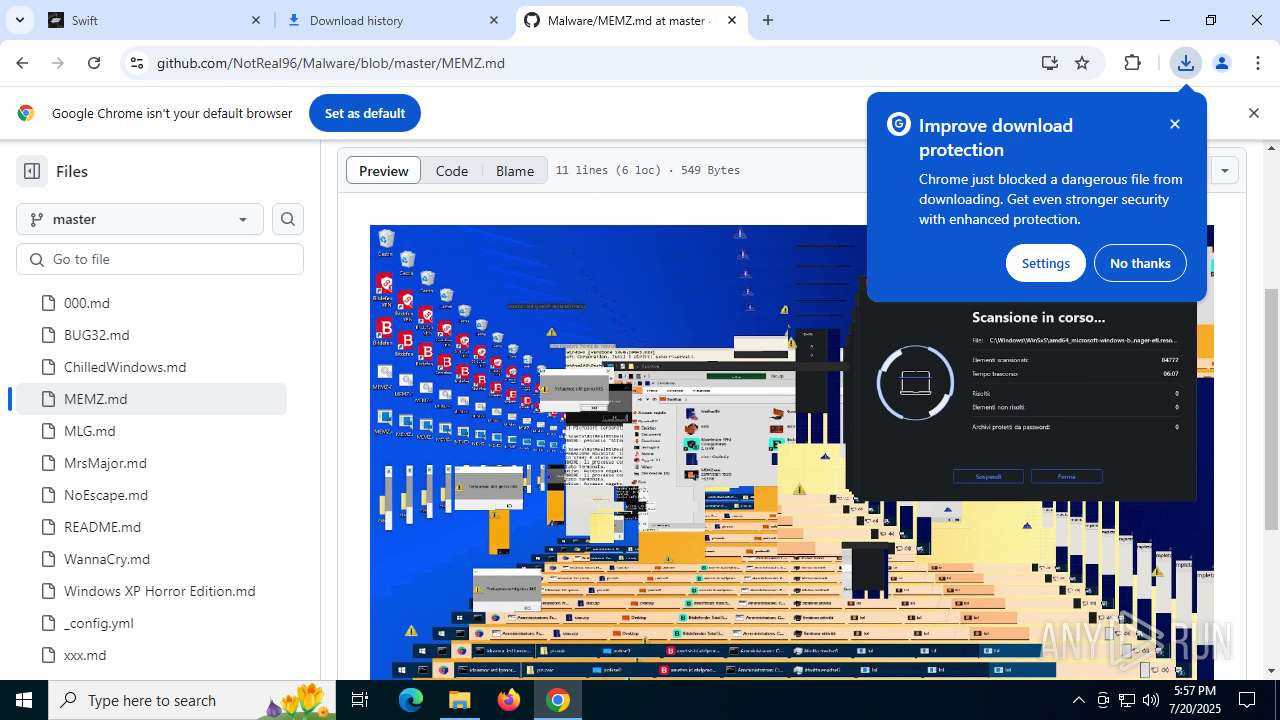Viewport: 1280px width, 720px height.
Task: Click the taskbar search box
Action: (x=193, y=700)
